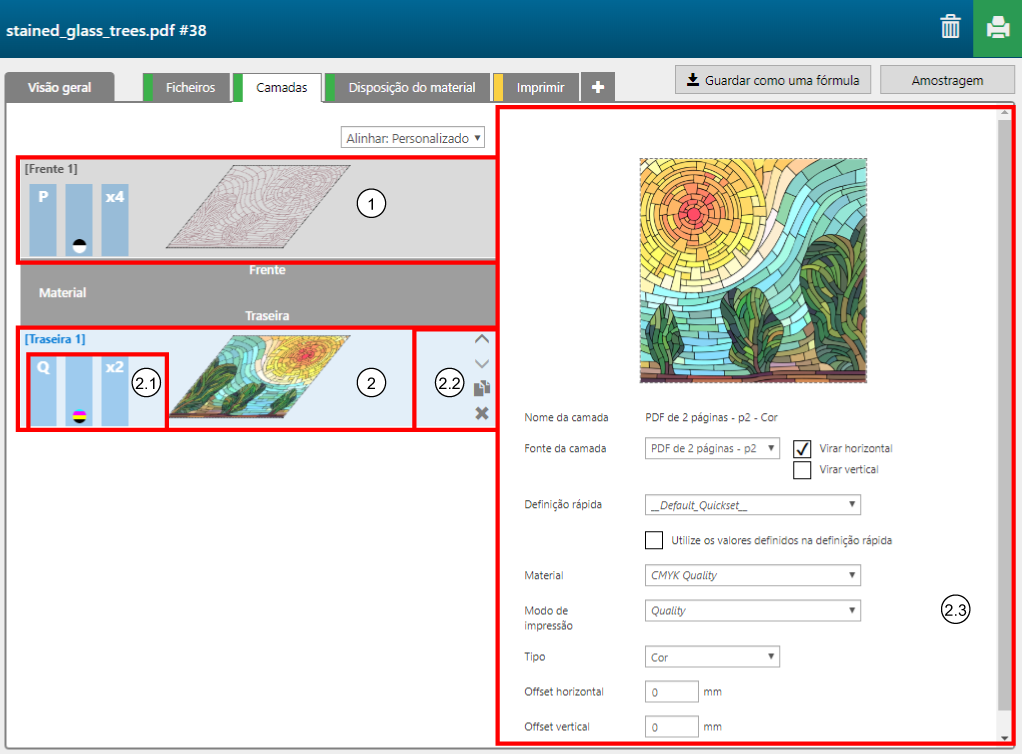Open the Ficheiros tab
Viewport: 1022px width, 754px height.
[x=188, y=87]
